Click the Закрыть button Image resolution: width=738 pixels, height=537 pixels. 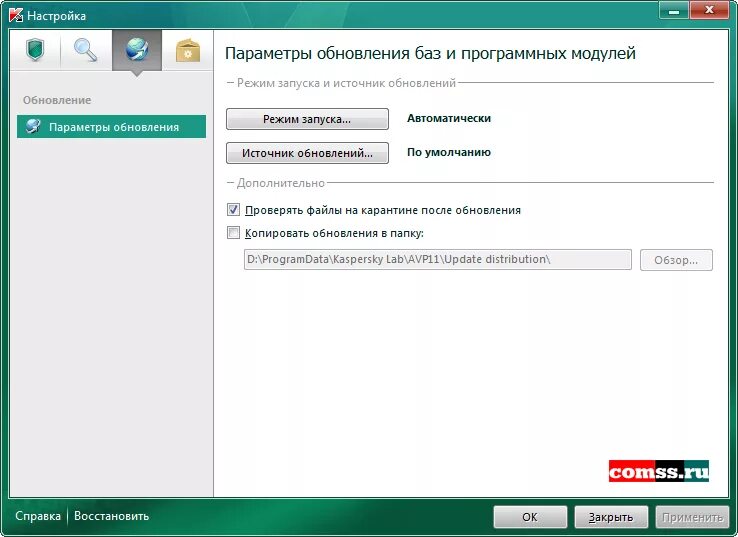[611, 517]
